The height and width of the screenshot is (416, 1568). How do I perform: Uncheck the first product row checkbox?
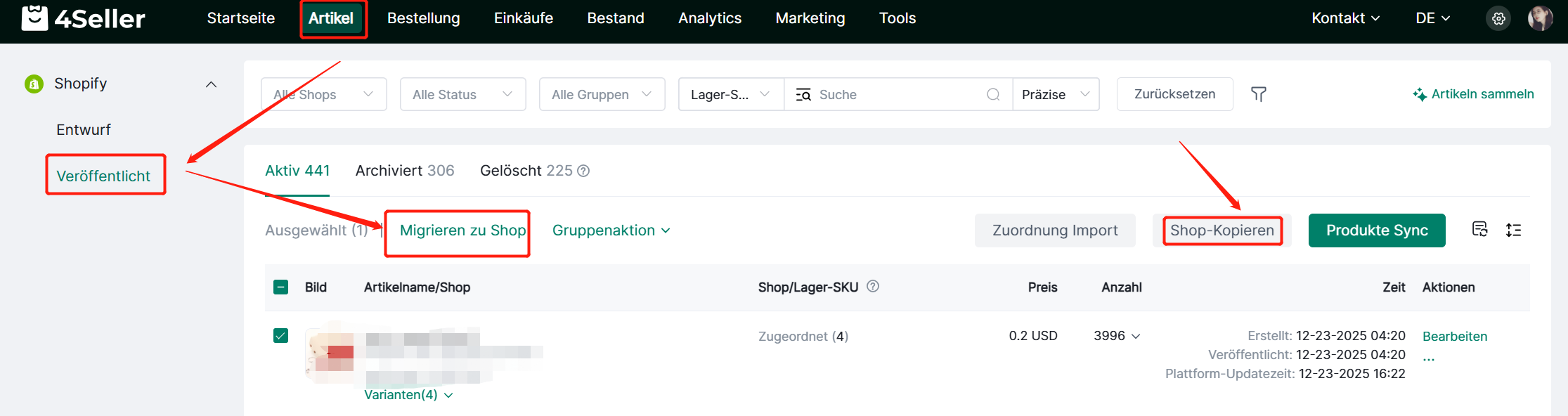tap(280, 336)
